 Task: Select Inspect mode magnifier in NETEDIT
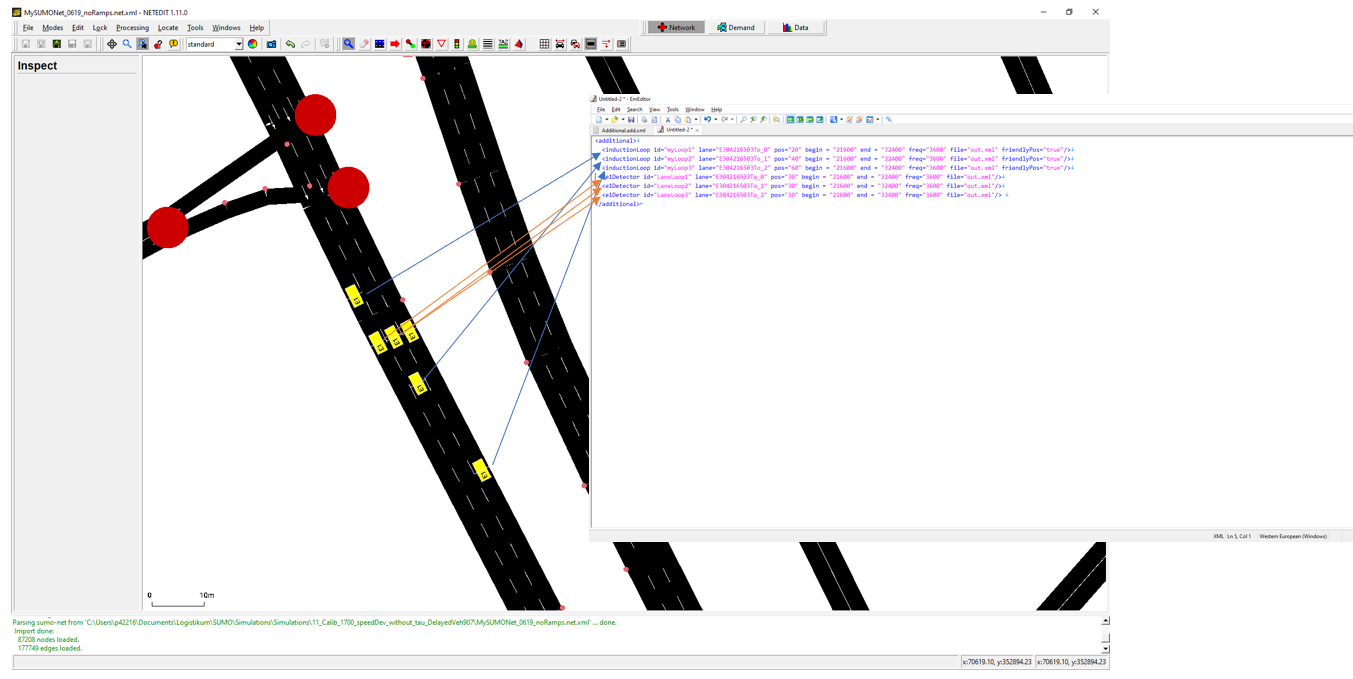348,44
